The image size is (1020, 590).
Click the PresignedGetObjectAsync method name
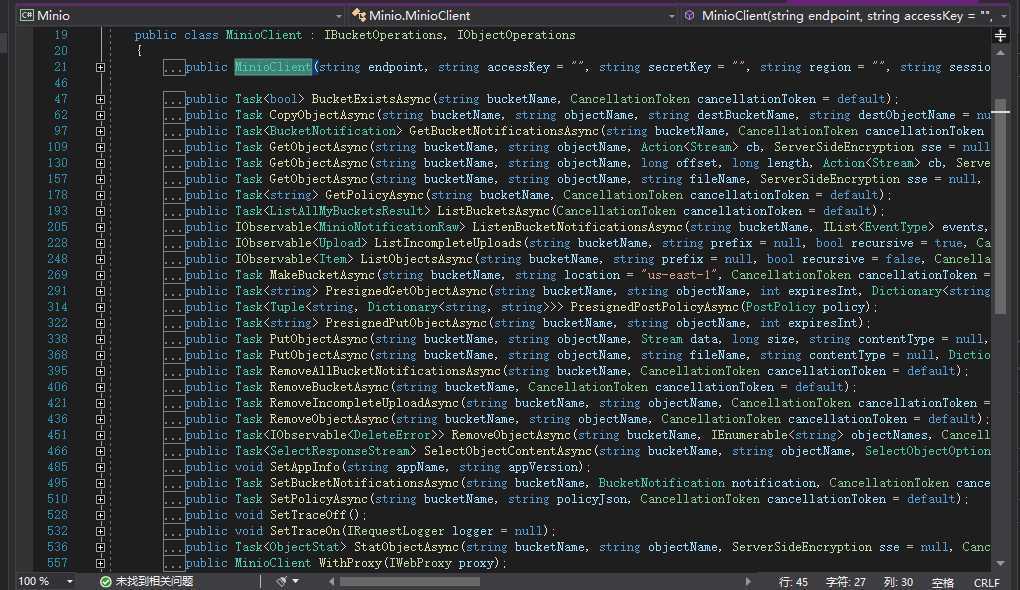pos(406,291)
